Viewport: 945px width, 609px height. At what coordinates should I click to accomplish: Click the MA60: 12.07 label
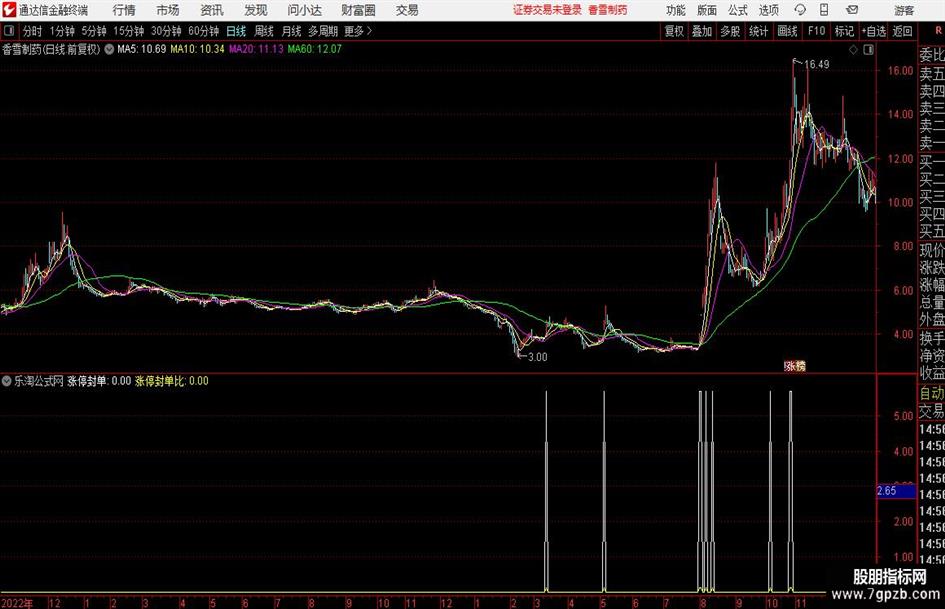[315, 49]
